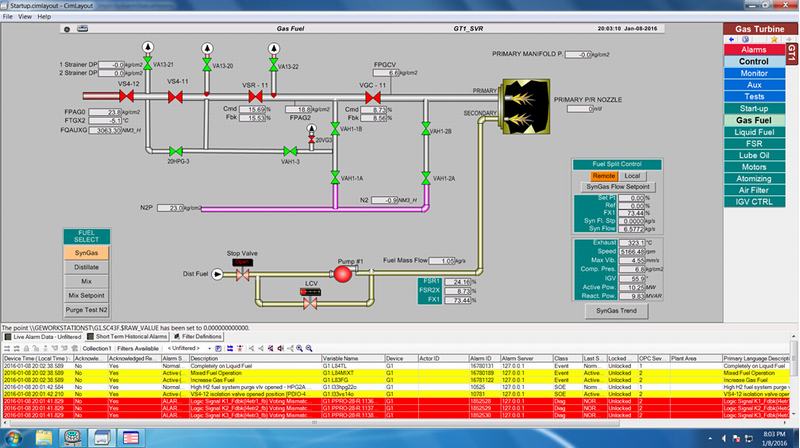Screen dimensions: 800x448
Task: Open the IGV CTRL screen
Action: (754, 202)
